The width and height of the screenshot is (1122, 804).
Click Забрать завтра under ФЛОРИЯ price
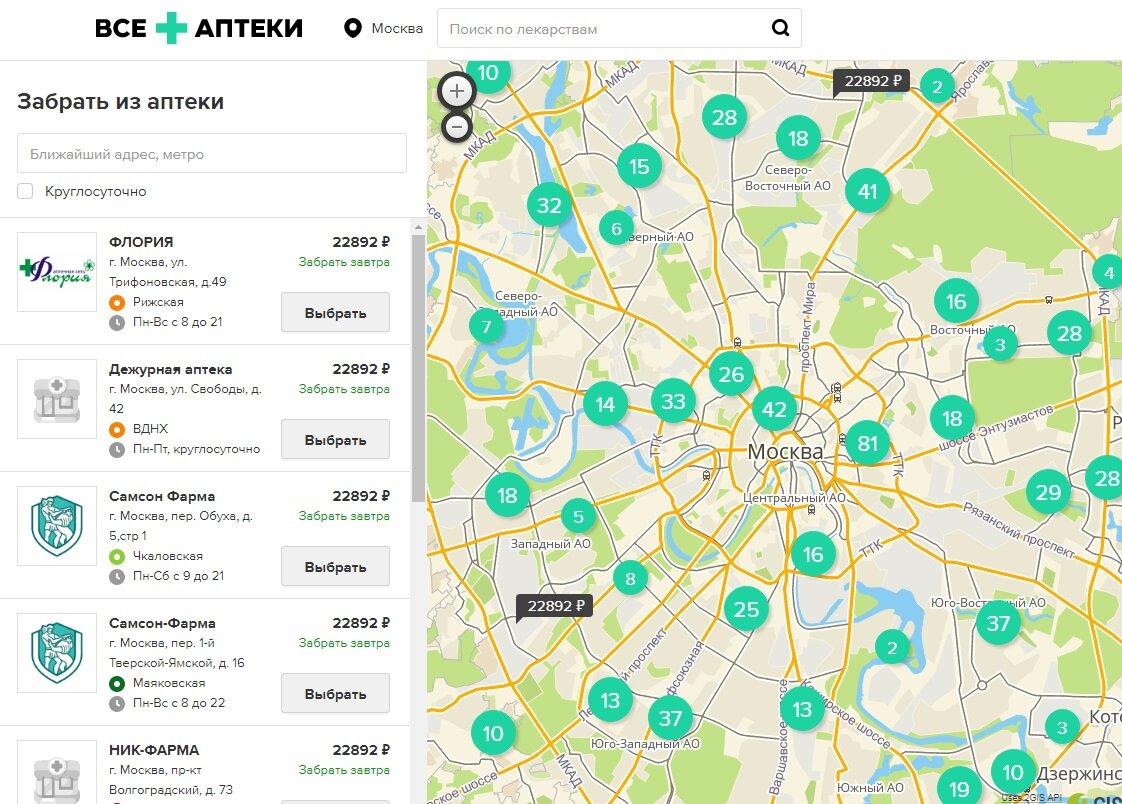tap(344, 262)
